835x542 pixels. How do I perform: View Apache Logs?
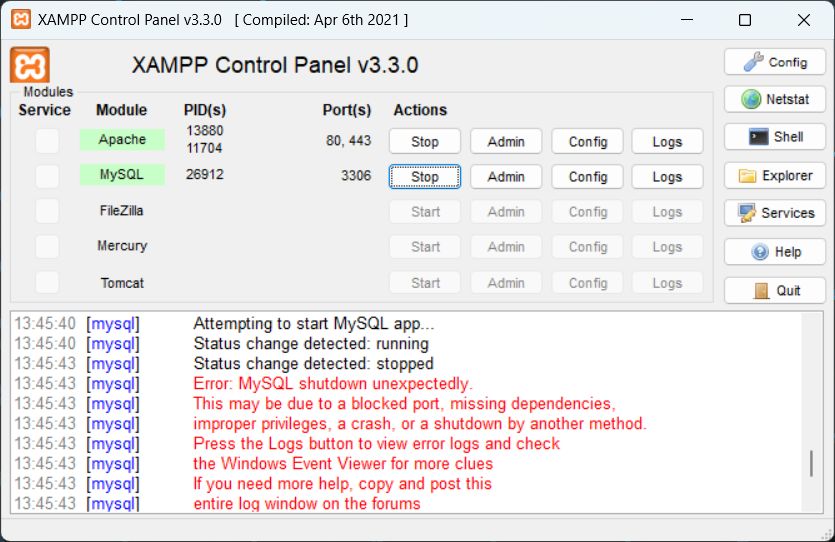[667, 142]
